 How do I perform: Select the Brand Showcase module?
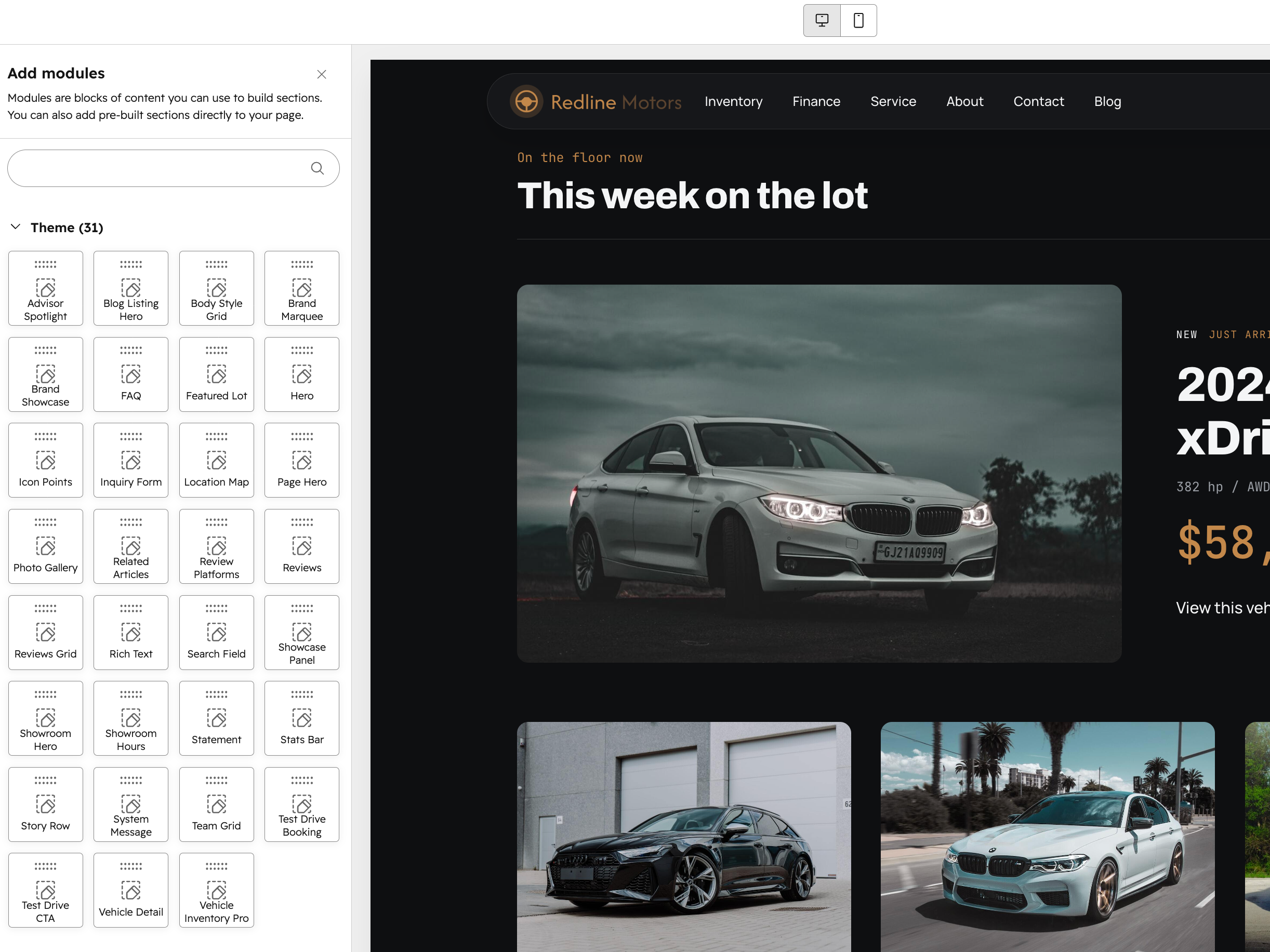[x=45, y=374]
